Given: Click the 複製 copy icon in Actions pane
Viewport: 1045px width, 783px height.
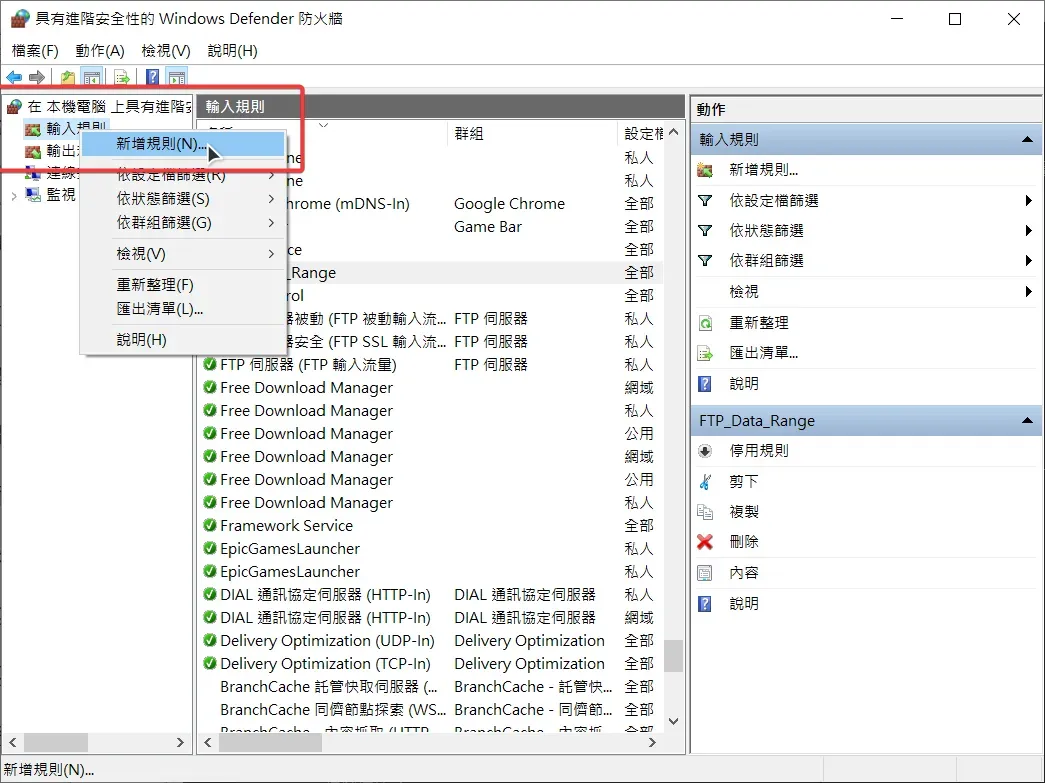Looking at the screenshot, I should tap(705, 512).
